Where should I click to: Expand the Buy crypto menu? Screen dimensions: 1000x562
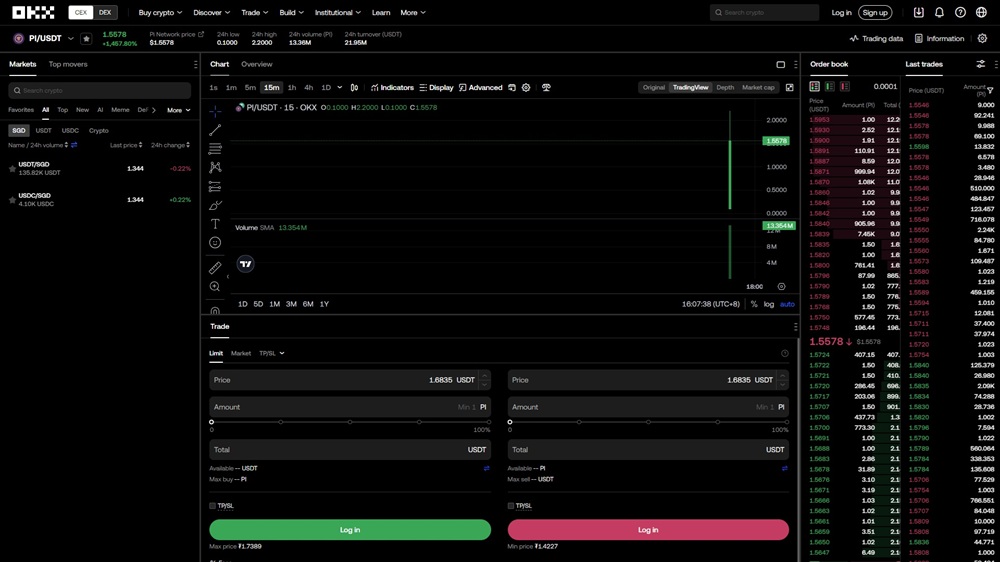click(x=160, y=13)
